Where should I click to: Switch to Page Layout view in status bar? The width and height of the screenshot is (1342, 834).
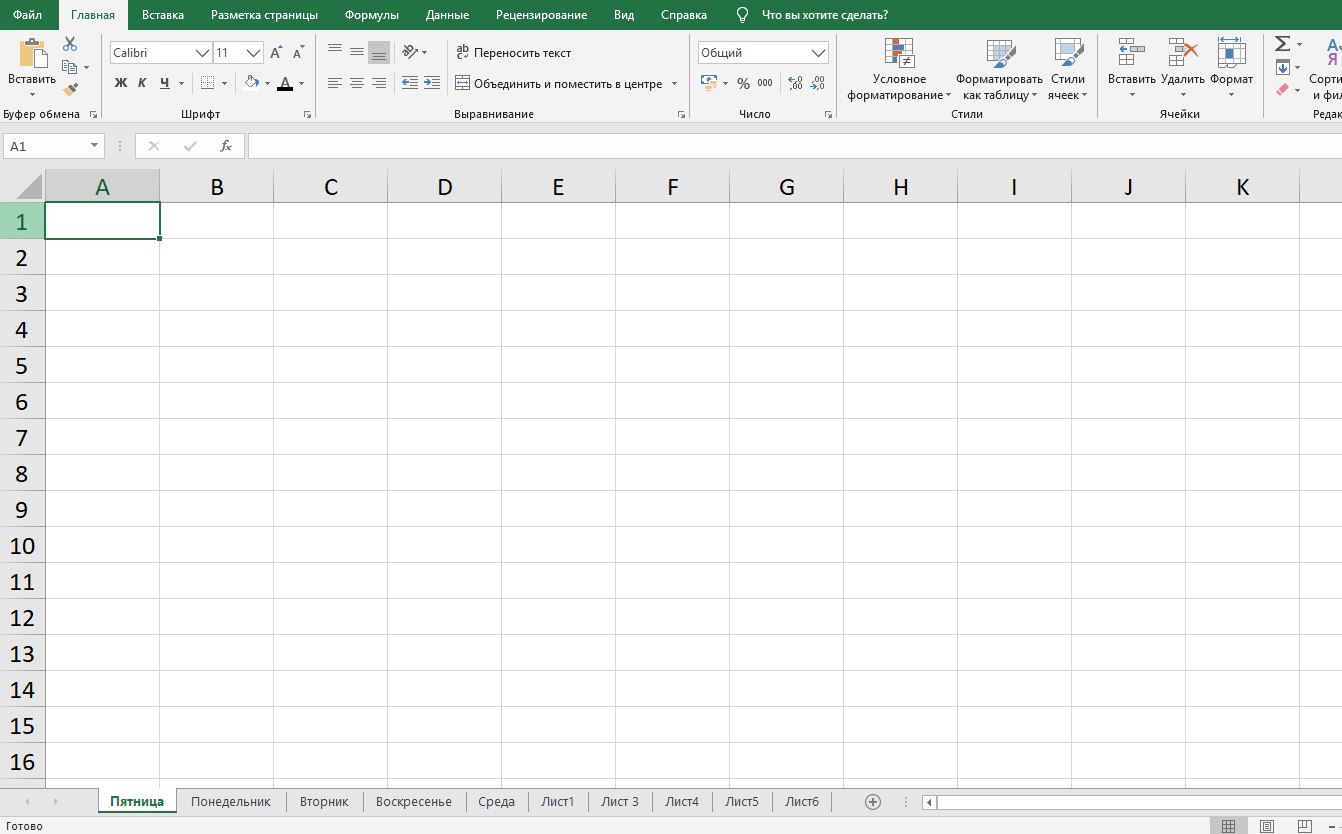(x=1266, y=826)
